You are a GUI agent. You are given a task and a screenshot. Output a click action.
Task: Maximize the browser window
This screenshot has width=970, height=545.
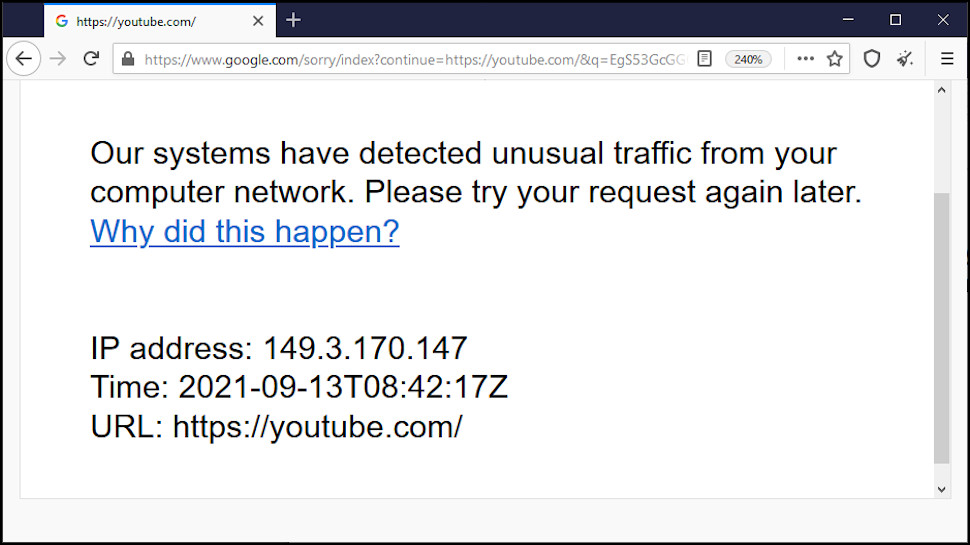(895, 20)
